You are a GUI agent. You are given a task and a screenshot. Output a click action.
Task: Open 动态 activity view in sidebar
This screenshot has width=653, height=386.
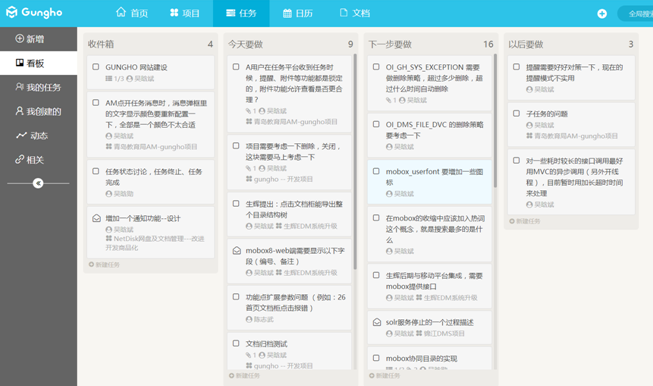32,135
